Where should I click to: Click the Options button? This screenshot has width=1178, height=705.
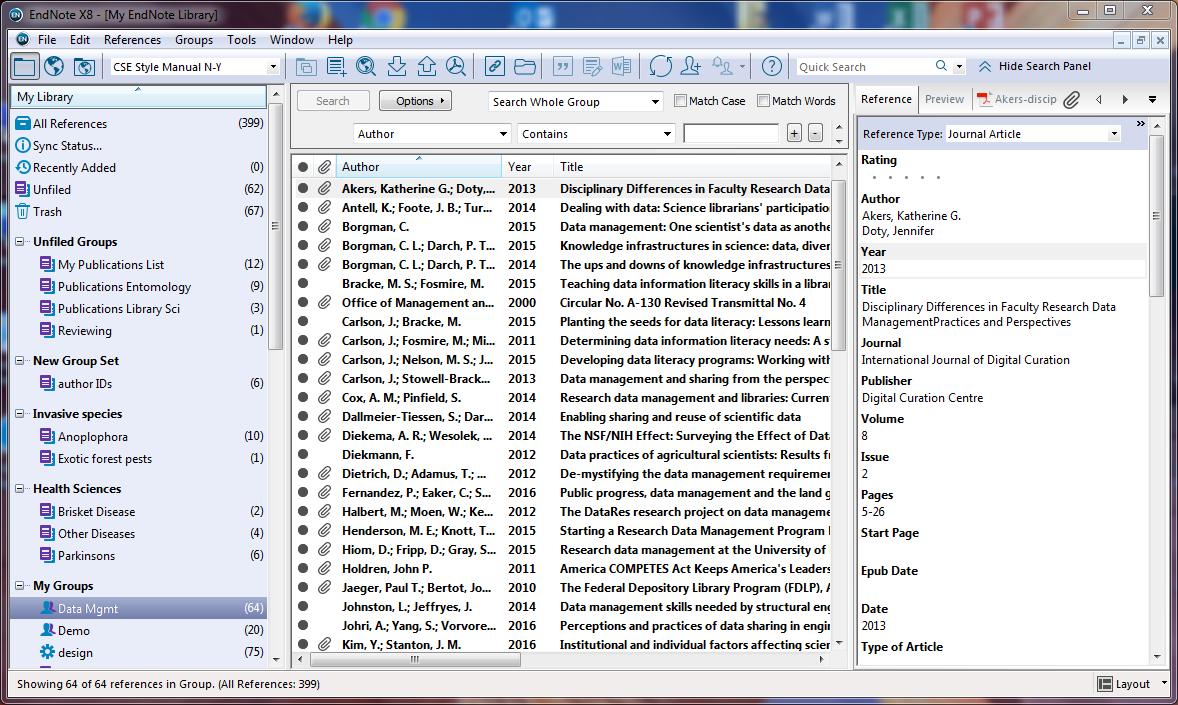tap(415, 101)
